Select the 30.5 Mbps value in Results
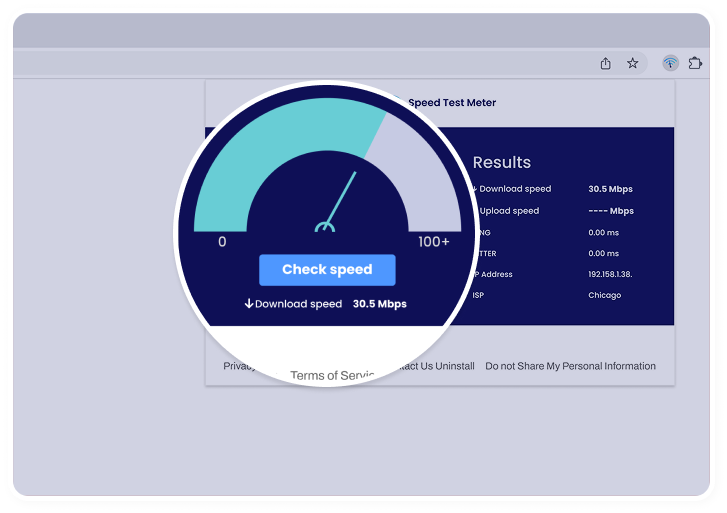This screenshot has width=727, height=513. click(x=610, y=189)
